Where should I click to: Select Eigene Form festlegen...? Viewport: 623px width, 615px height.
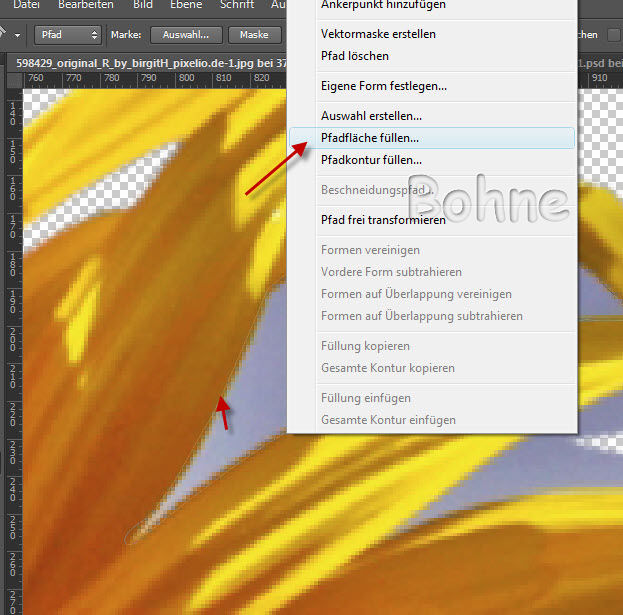[383, 86]
